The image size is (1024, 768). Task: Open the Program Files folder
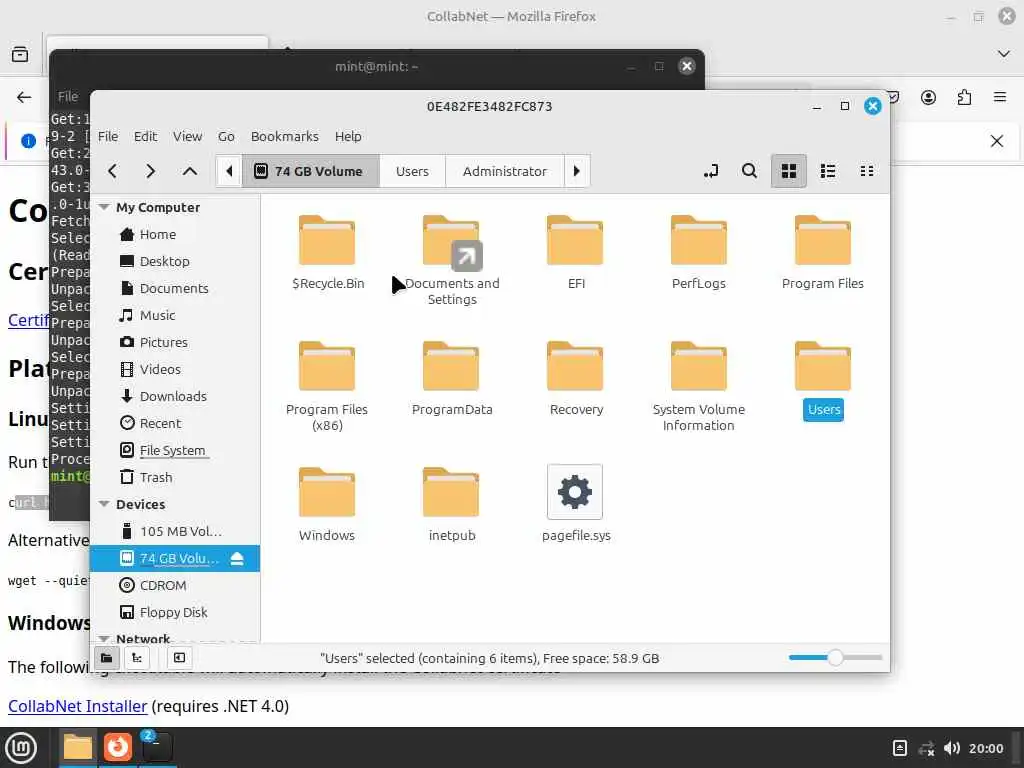(x=823, y=252)
